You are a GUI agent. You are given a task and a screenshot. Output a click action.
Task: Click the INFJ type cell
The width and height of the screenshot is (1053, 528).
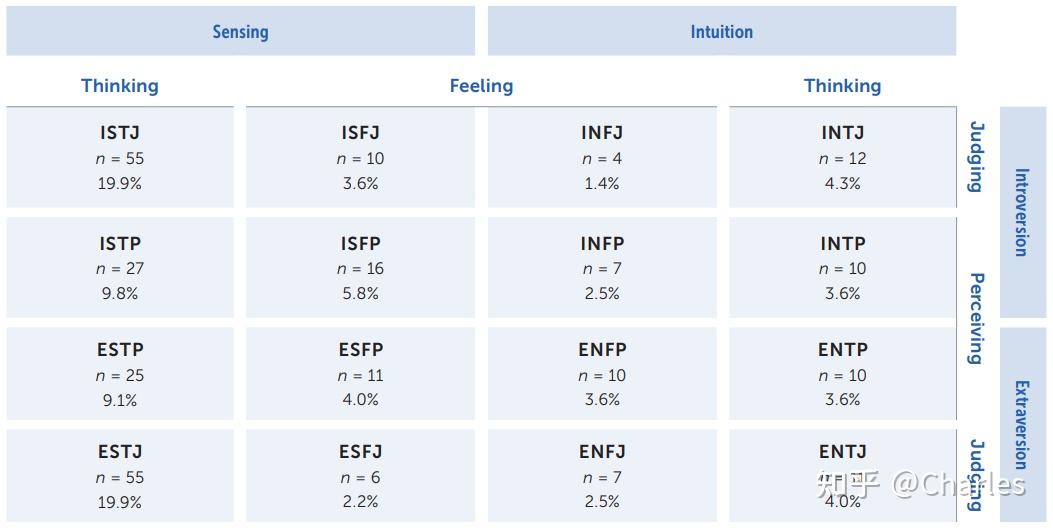click(602, 157)
